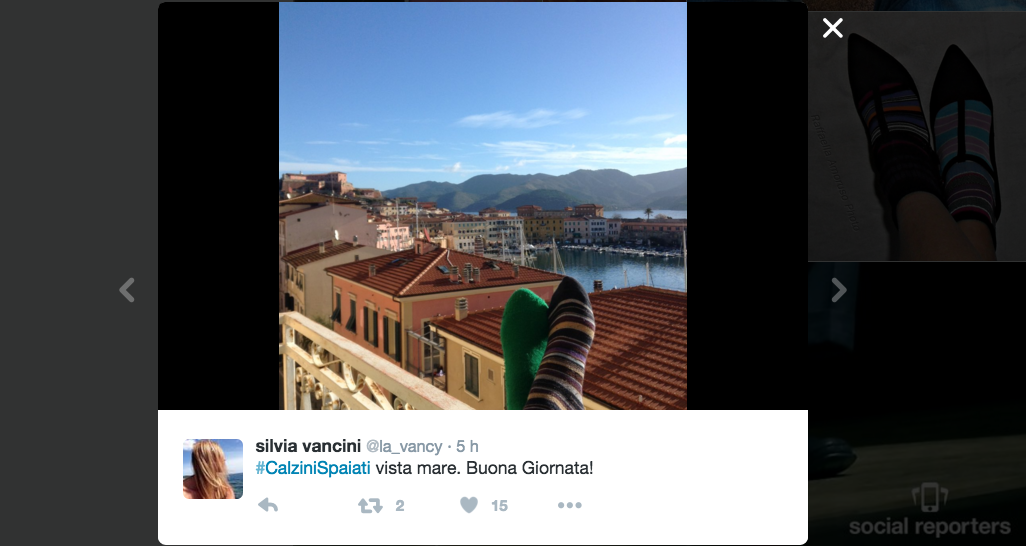Select the tweet text 'vista mare. Buona Giornata!'

484,469
